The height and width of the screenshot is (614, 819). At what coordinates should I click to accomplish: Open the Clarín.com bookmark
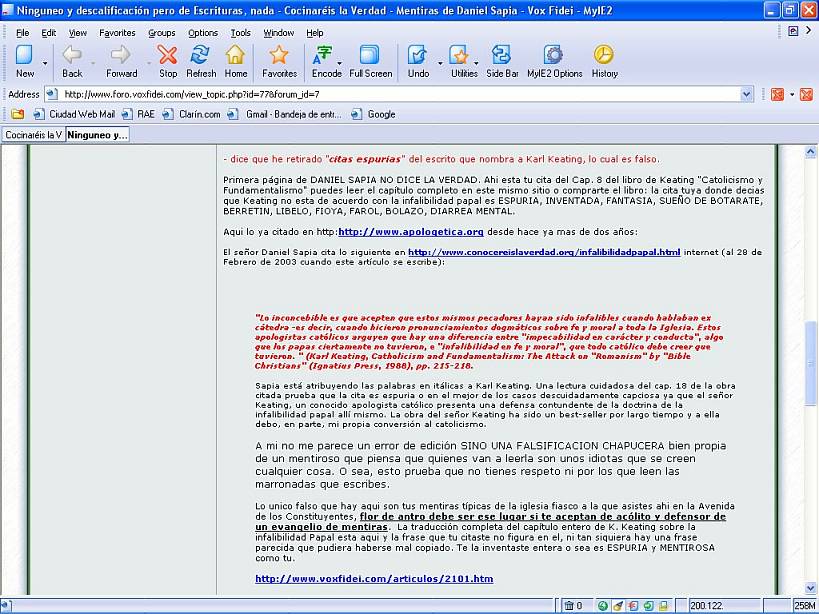tap(199, 114)
